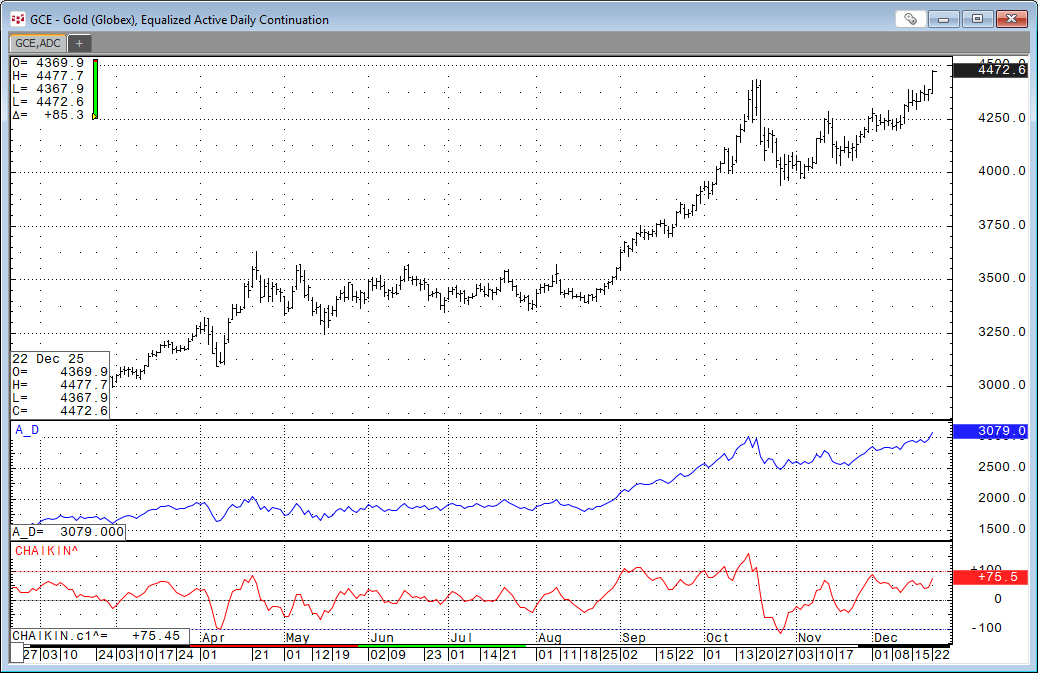Click the green price range bar indicator
The width and height of the screenshot is (1038, 673).
(95, 89)
